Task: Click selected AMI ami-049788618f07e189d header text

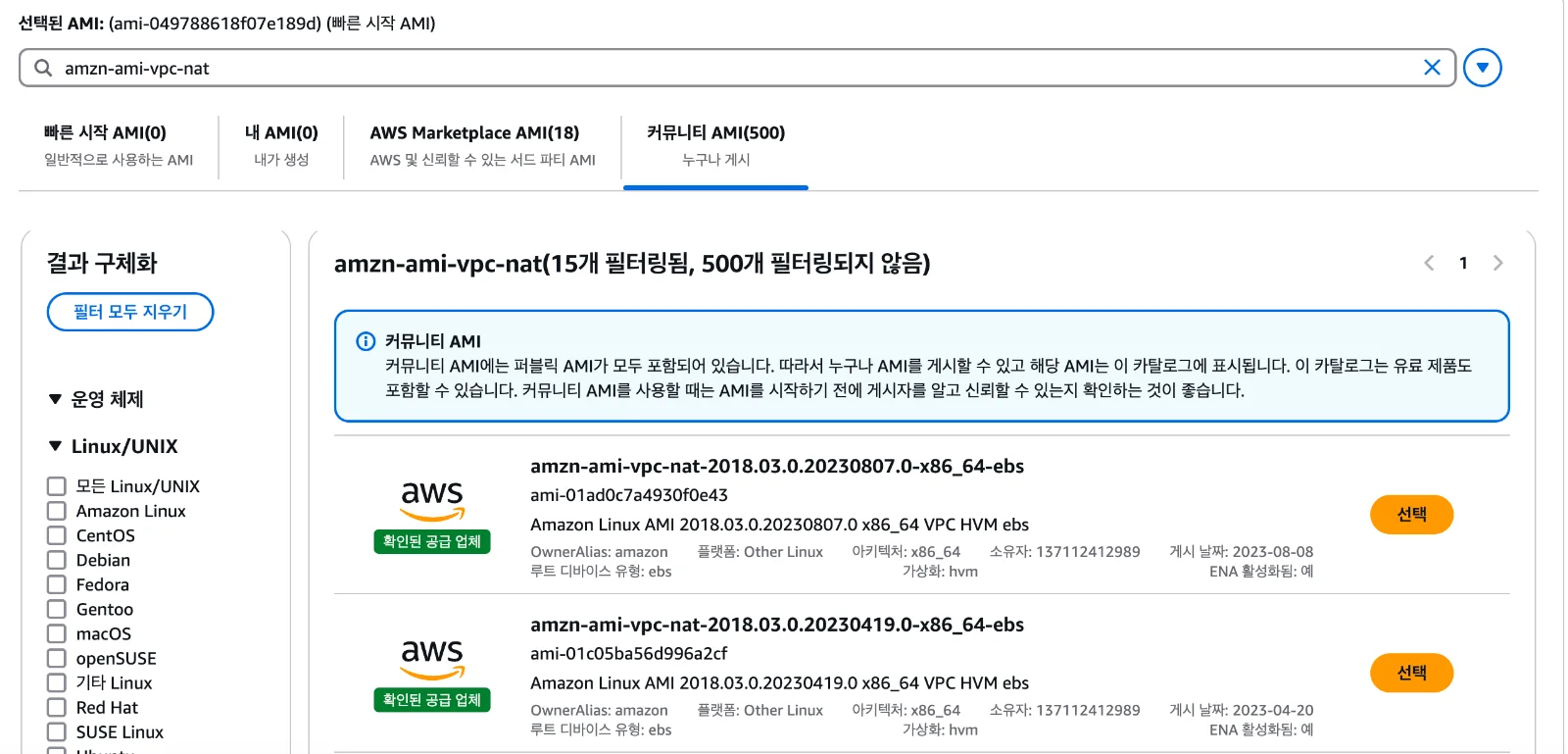Action: [x=227, y=23]
